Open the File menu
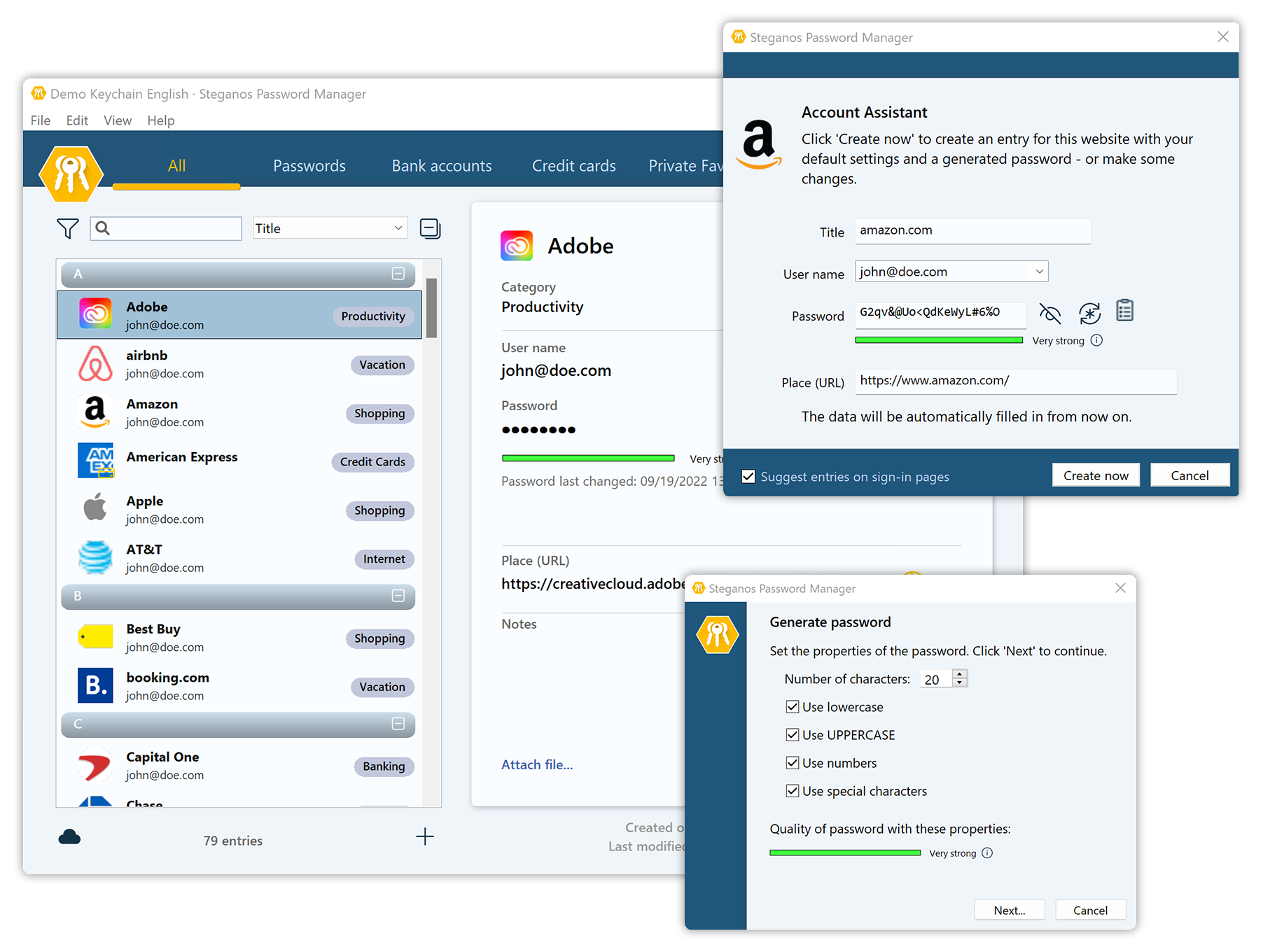The width and height of the screenshot is (1263, 952). [41, 120]
